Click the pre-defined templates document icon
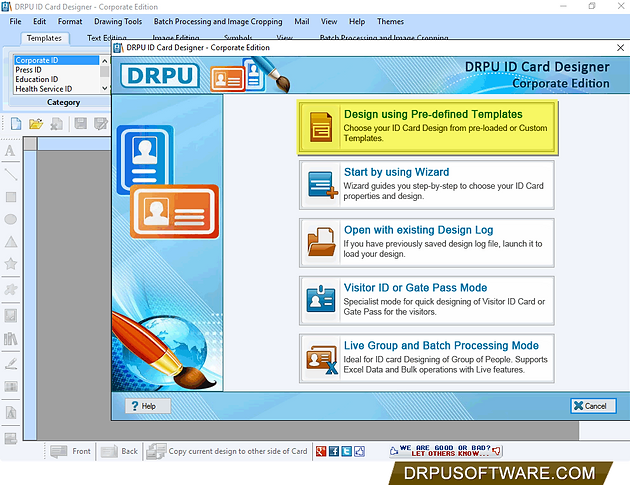This screenshot has width=630, height=485. 321,127
